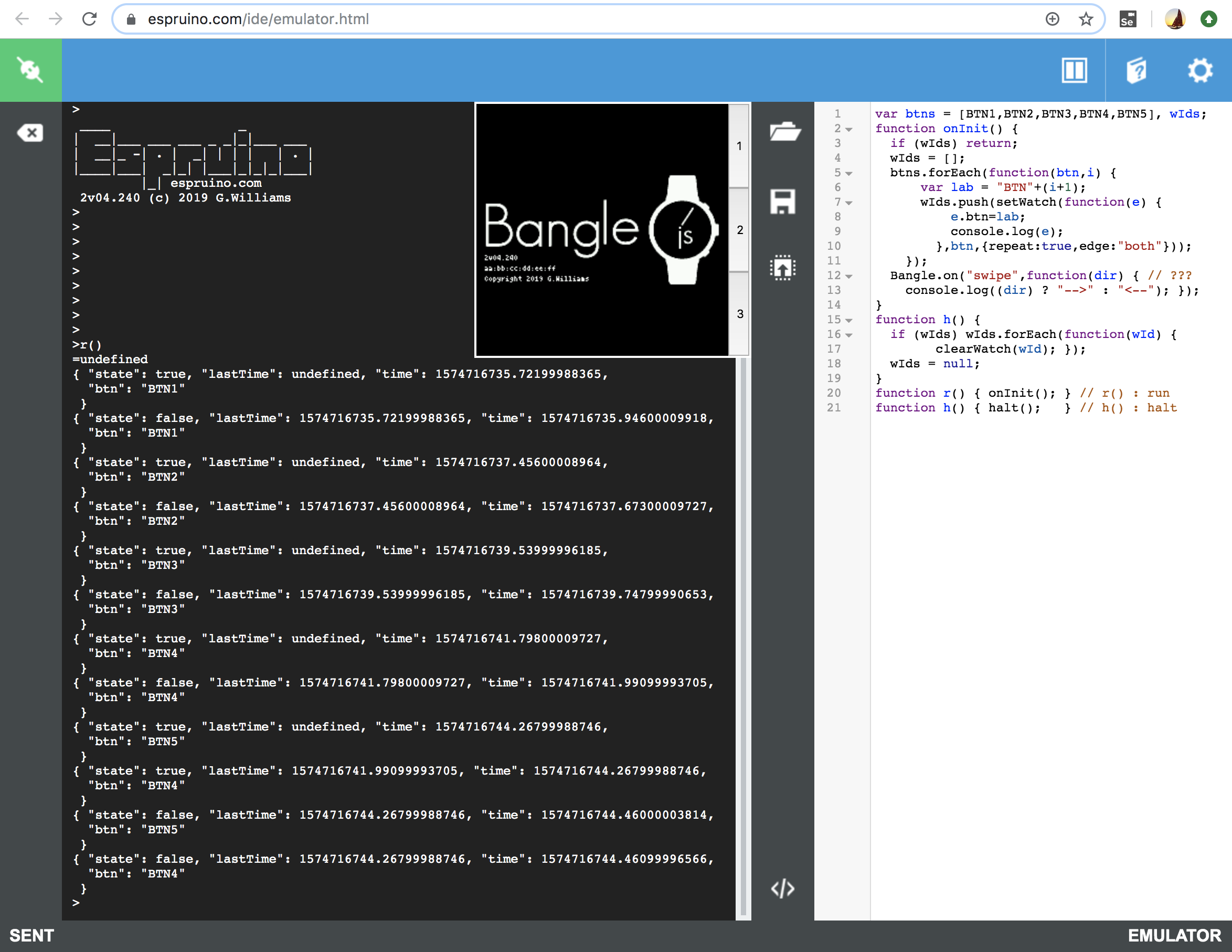Open the Selenium extension icon
1232x952 pixels.
1128,19
